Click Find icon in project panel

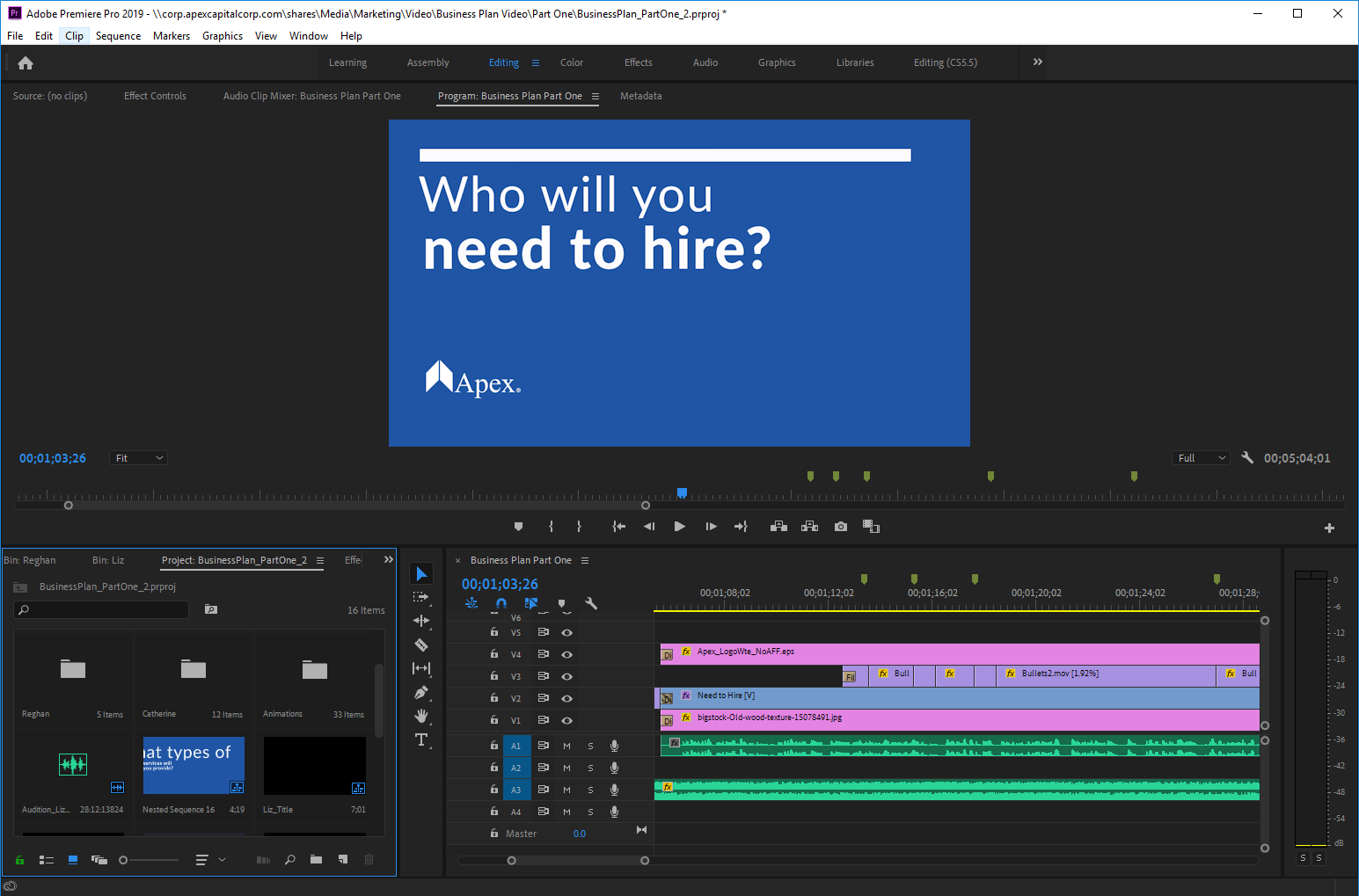click(290, 860)
